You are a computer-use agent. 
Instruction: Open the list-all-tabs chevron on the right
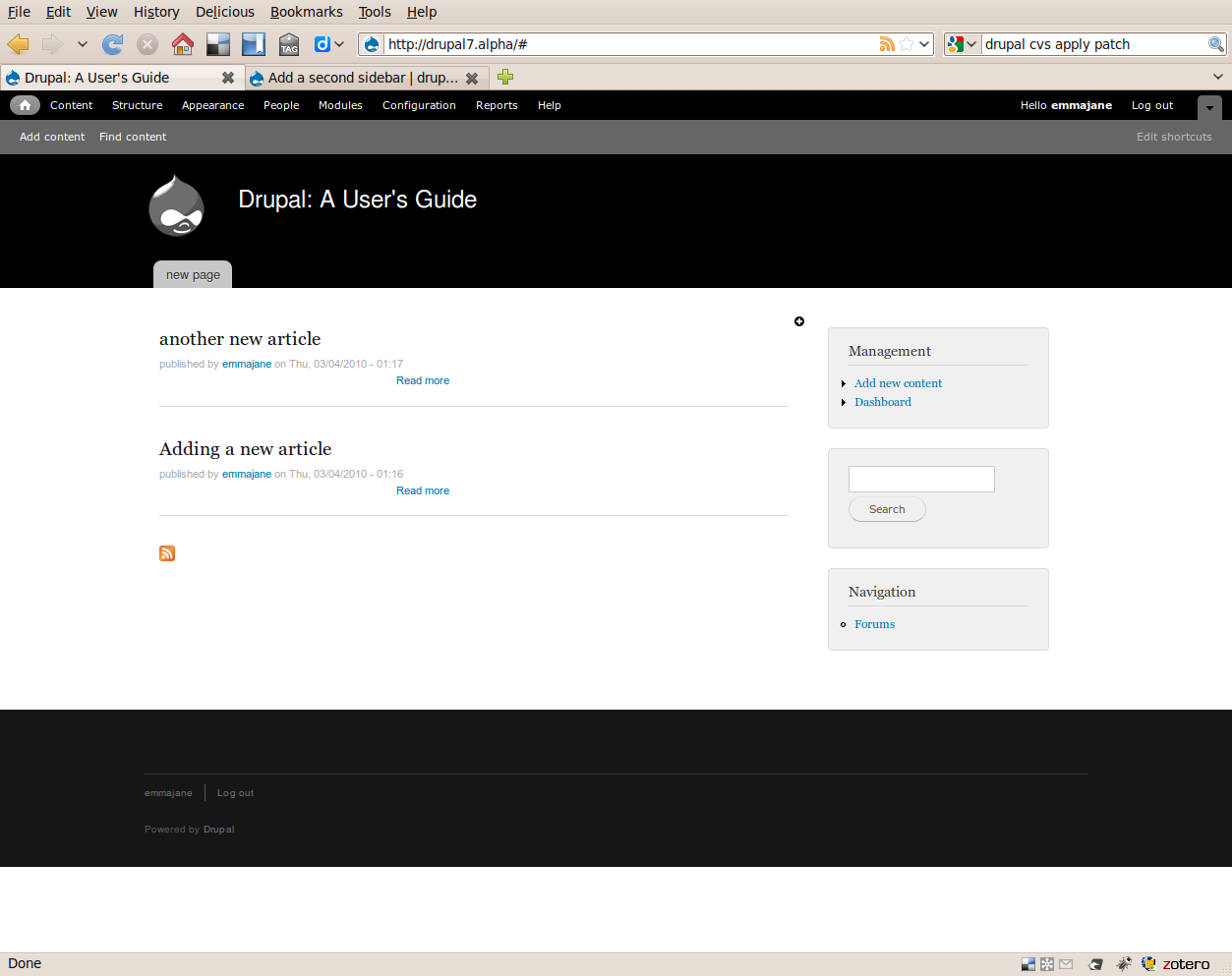coord(1217,77)
